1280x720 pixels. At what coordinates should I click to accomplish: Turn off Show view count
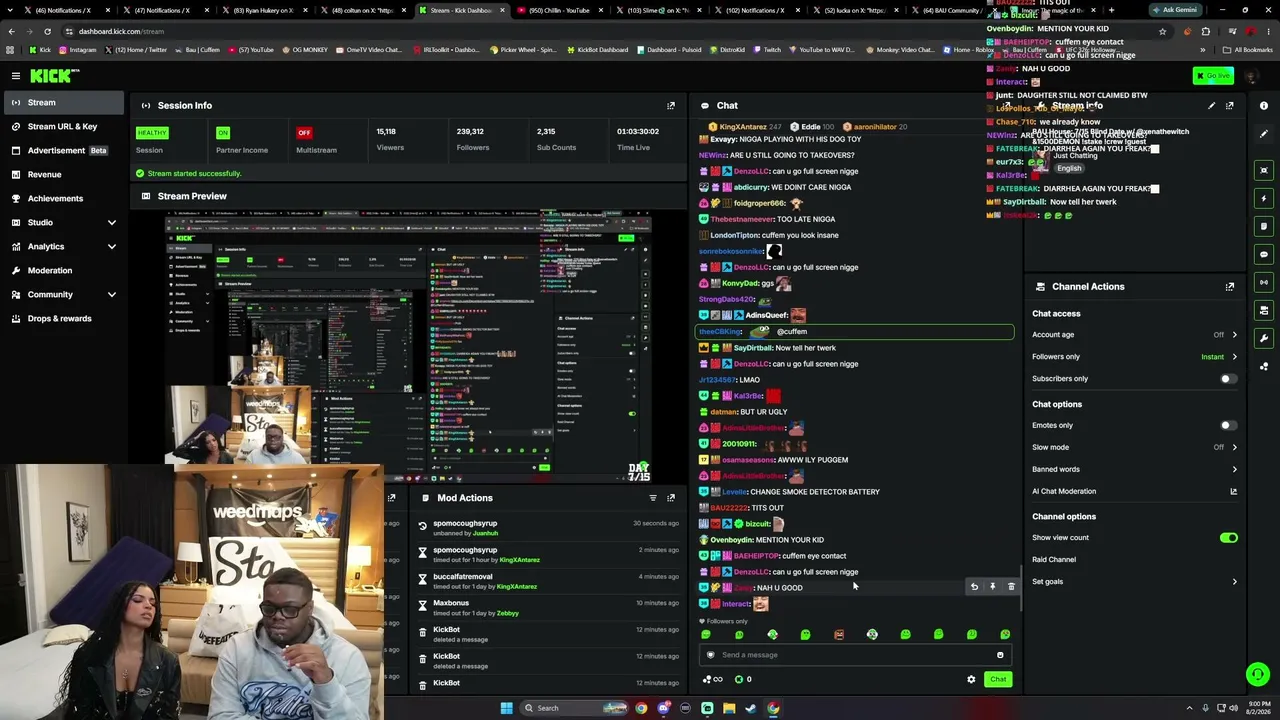click(1228, 538)
